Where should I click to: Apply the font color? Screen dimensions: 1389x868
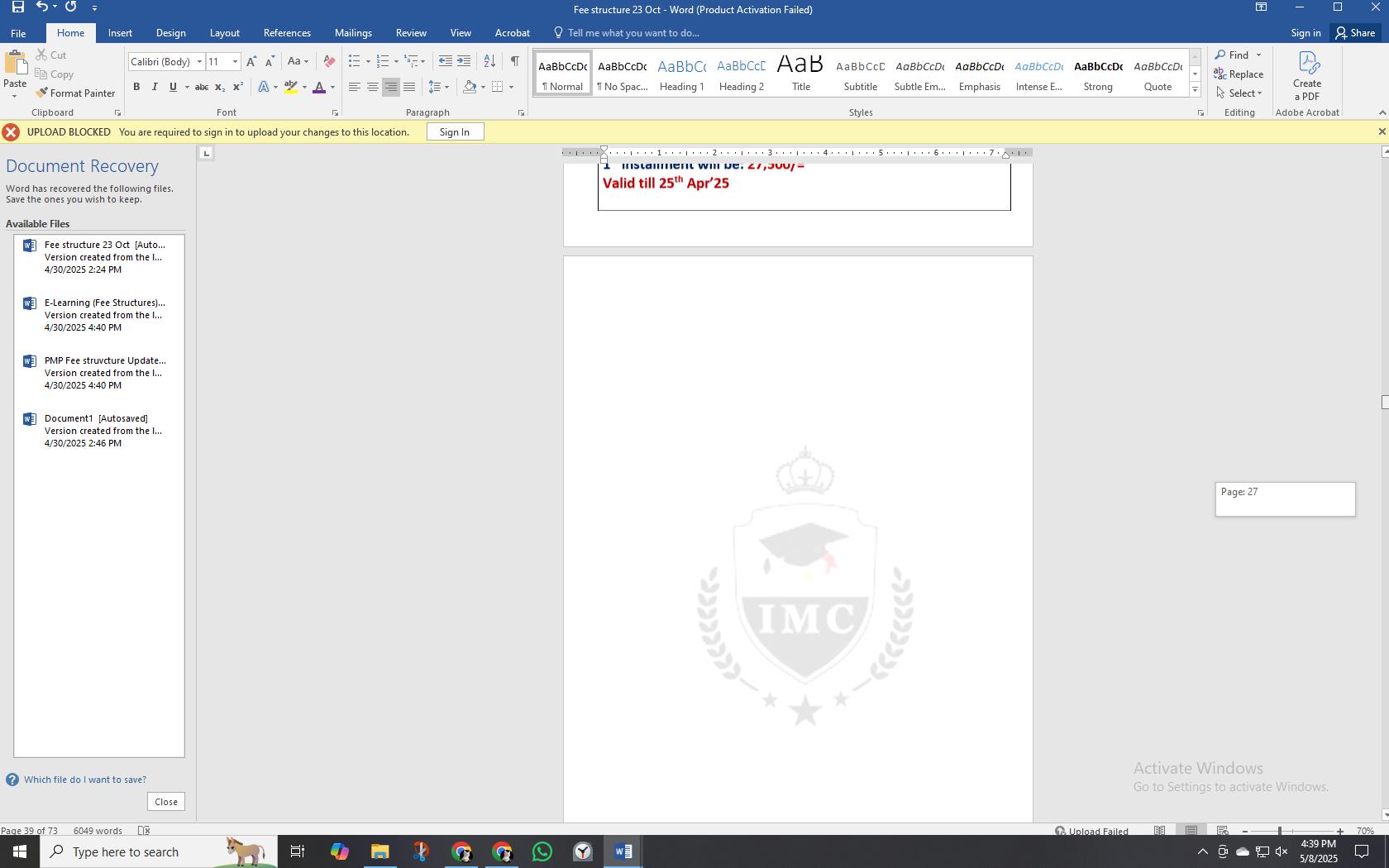tap(319, 87)
